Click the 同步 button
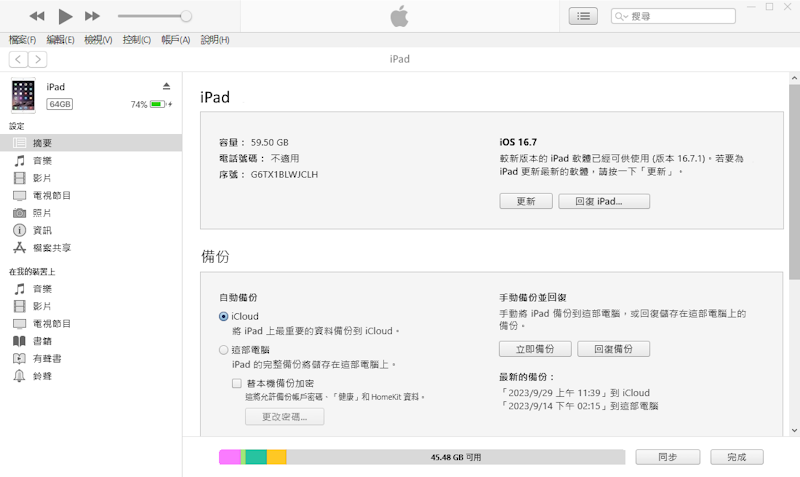 coord(668,457)
